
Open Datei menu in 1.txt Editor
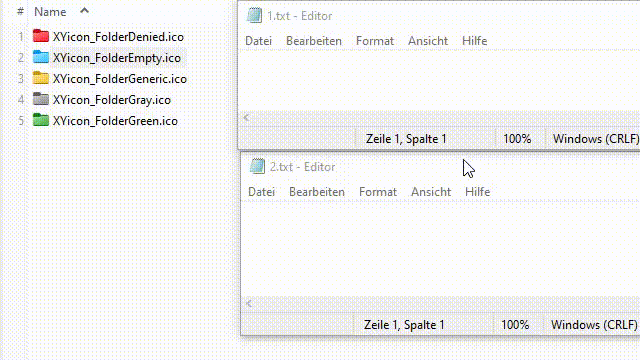[x=258, y=41]
